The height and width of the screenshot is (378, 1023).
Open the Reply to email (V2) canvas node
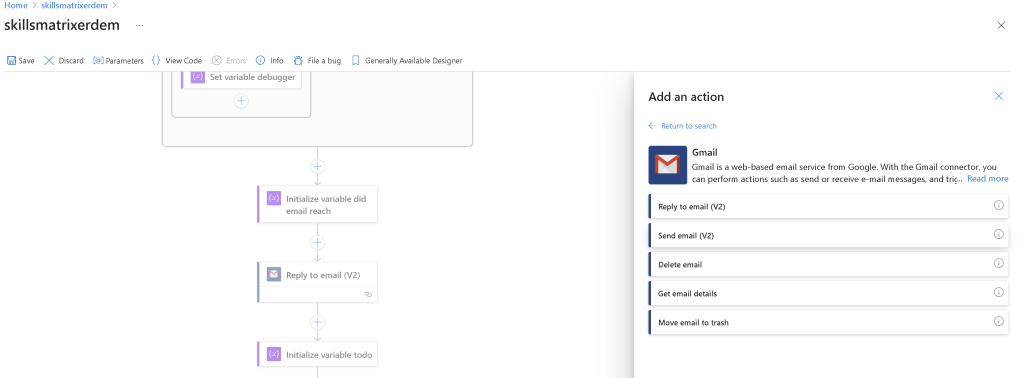click(318, 282)
